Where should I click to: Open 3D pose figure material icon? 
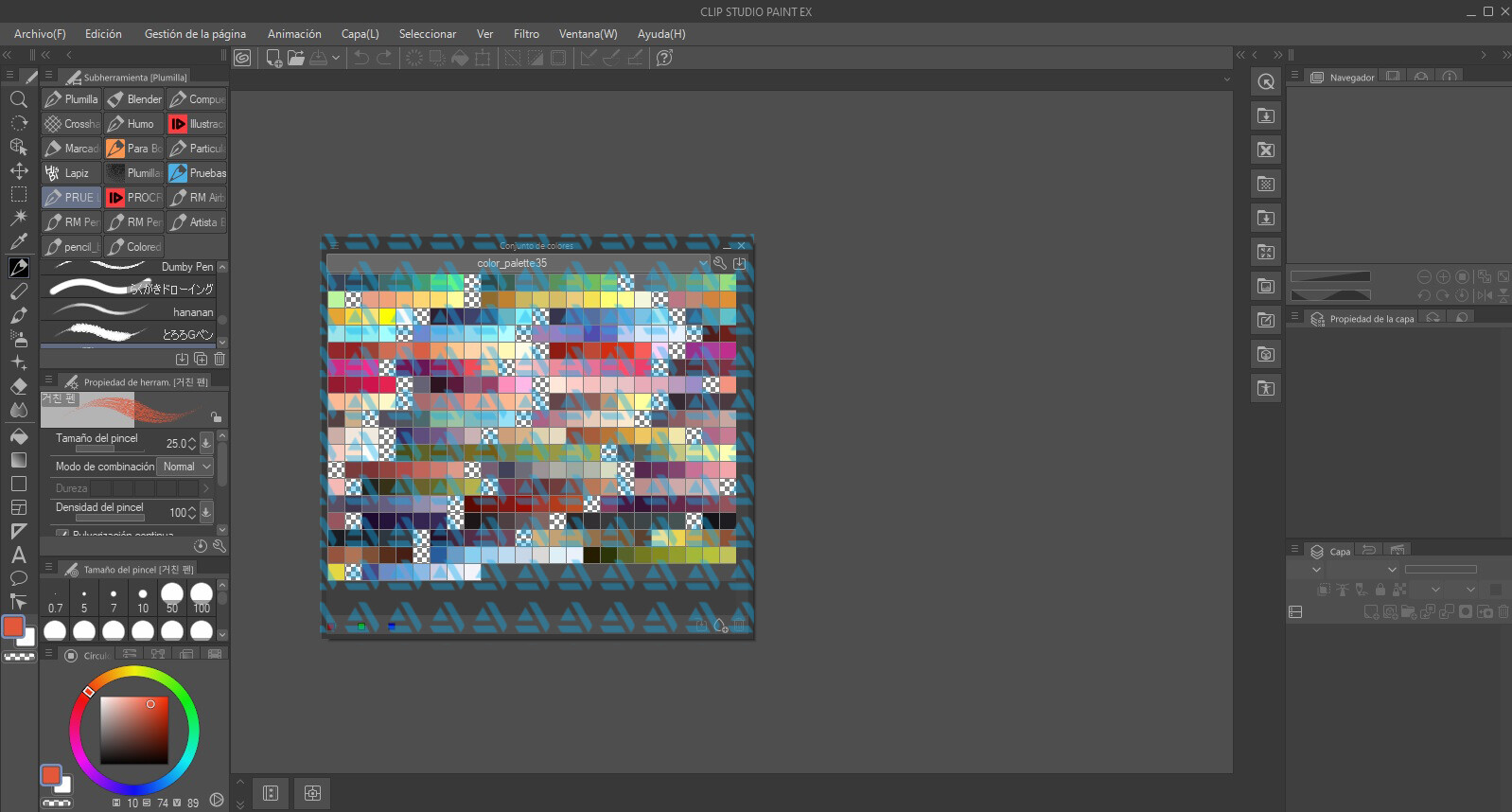click(x=1266, y=388)
